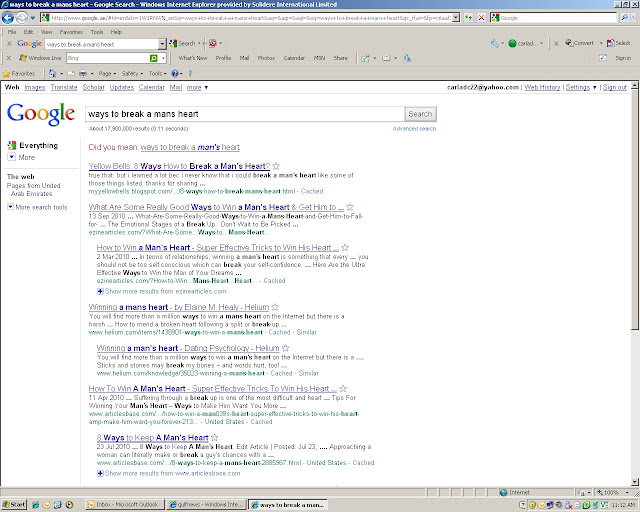Click the Home page icon

coord(52,73)
